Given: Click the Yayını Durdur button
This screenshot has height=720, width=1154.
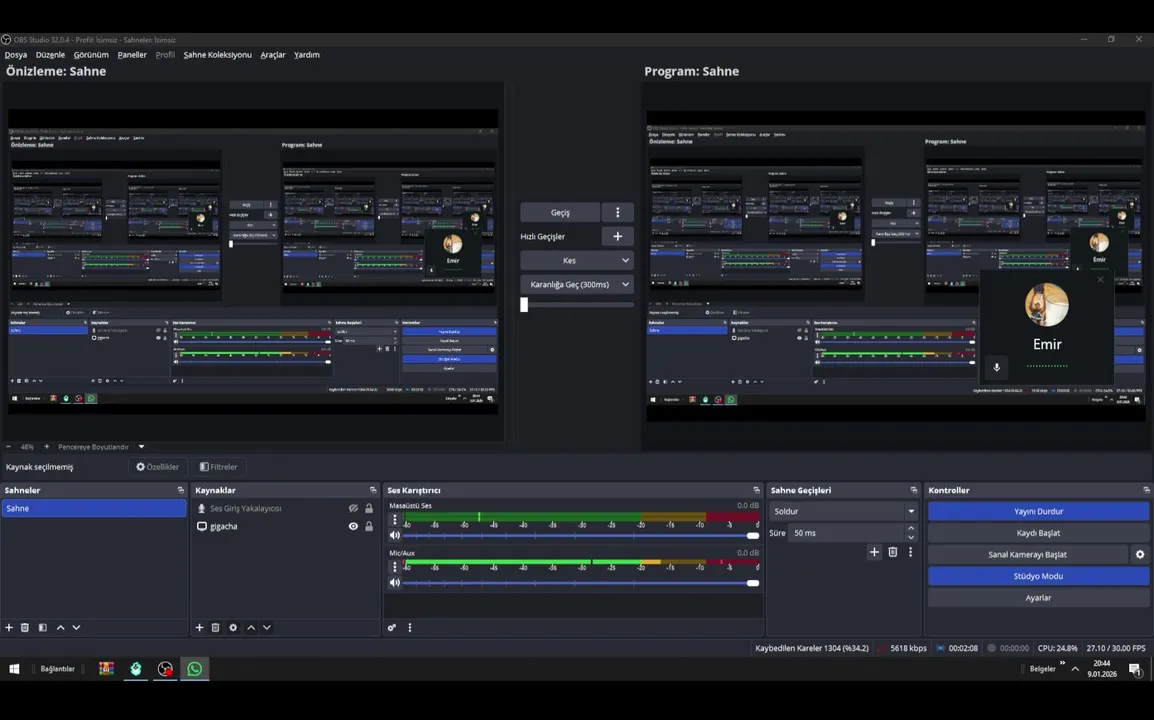Looking at the screenshot, I should pyautogui.click(x=1038, y=511).
